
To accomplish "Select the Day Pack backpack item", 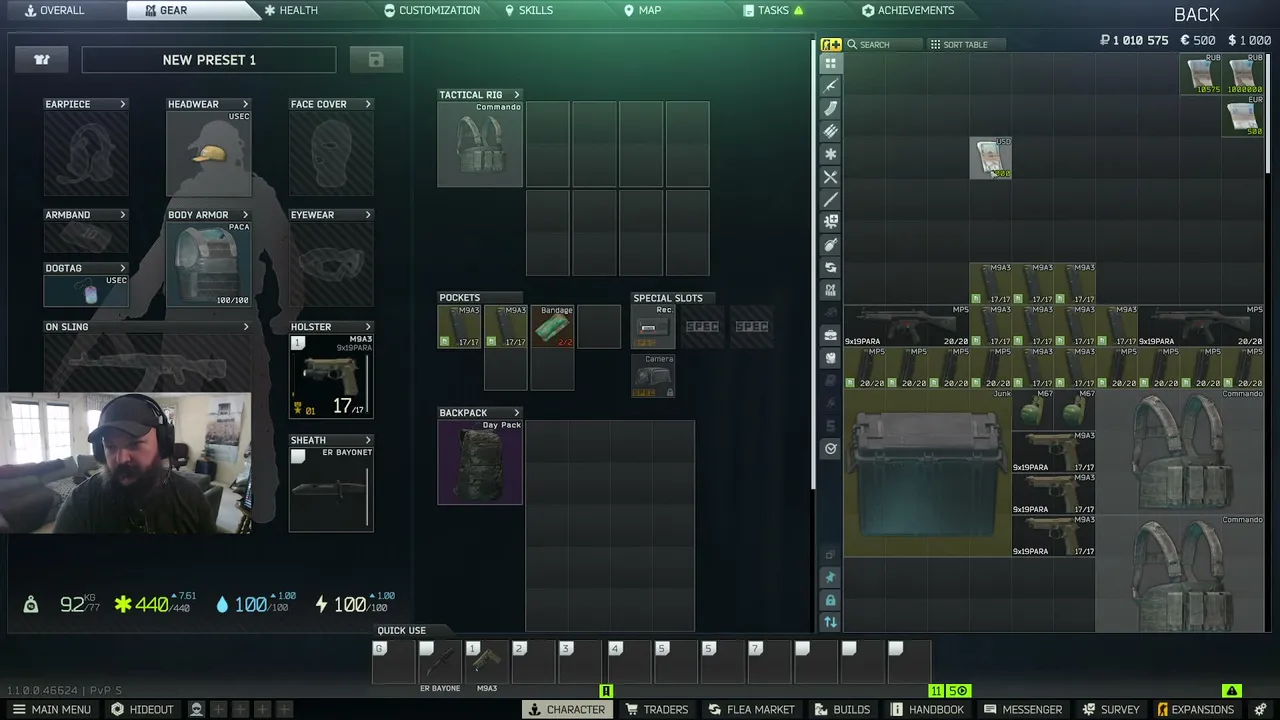I will pyautogui.click(x=480, y=462).
